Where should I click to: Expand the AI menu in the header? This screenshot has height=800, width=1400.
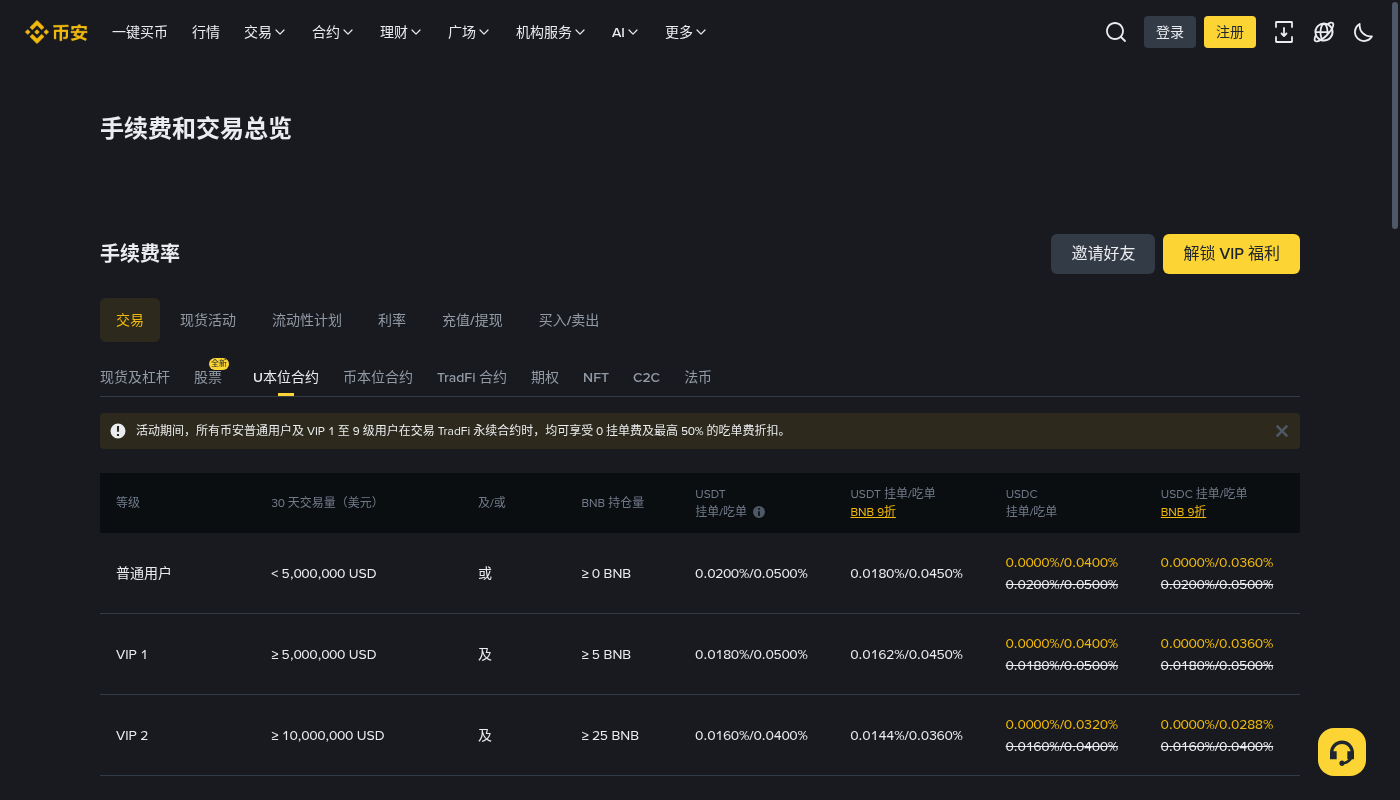626,32
